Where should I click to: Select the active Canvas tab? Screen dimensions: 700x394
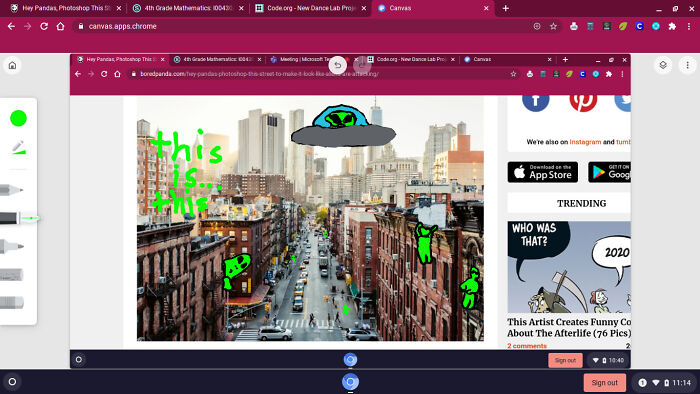click(x=433, y=8)
